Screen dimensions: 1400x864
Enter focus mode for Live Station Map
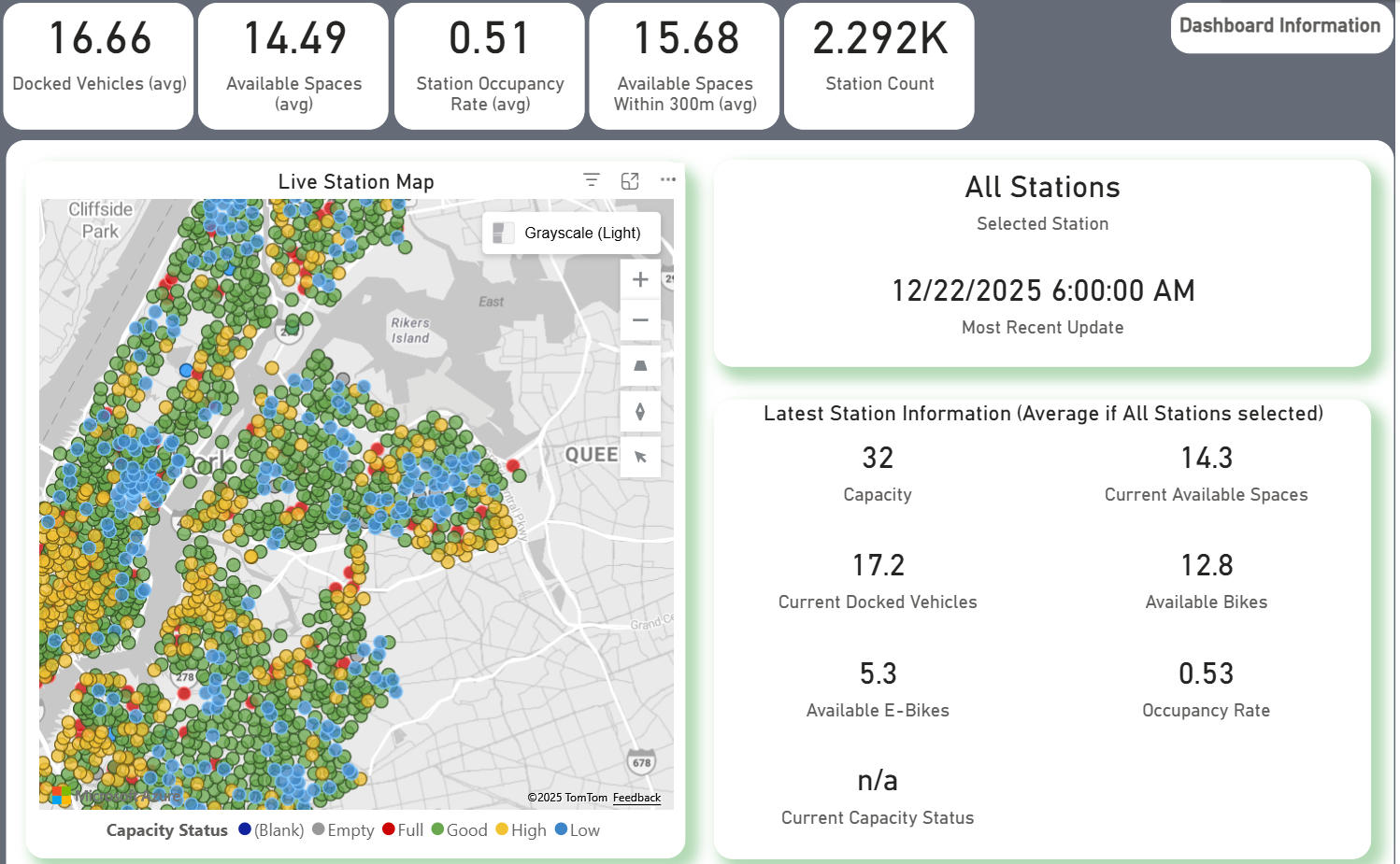pos(630,180)
